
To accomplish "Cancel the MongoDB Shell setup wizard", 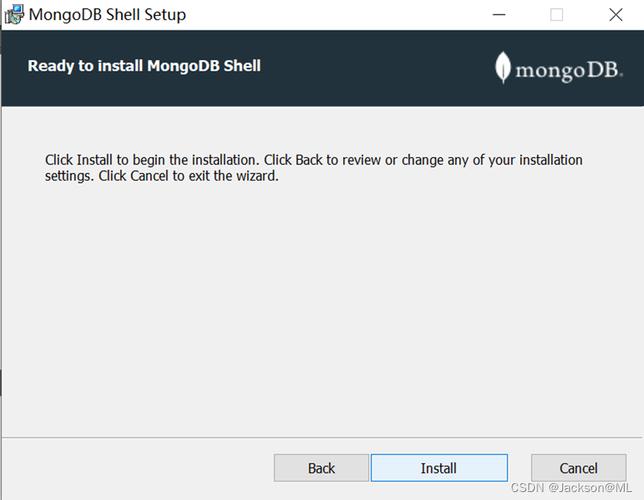I will pyautogui.click(x=578, y=468).
